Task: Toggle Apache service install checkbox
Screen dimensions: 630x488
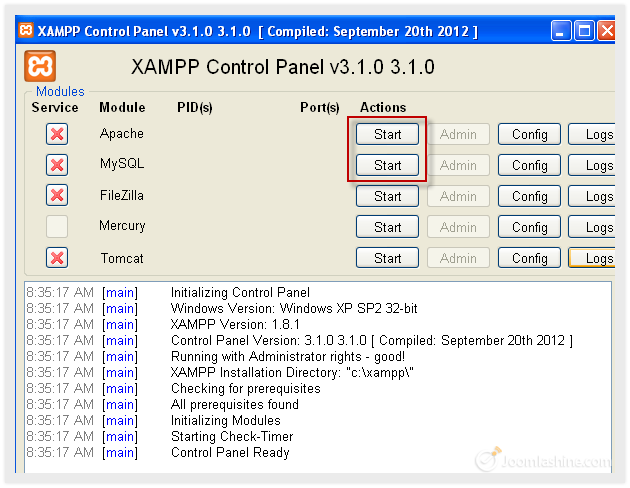Action: pos(57,135)
